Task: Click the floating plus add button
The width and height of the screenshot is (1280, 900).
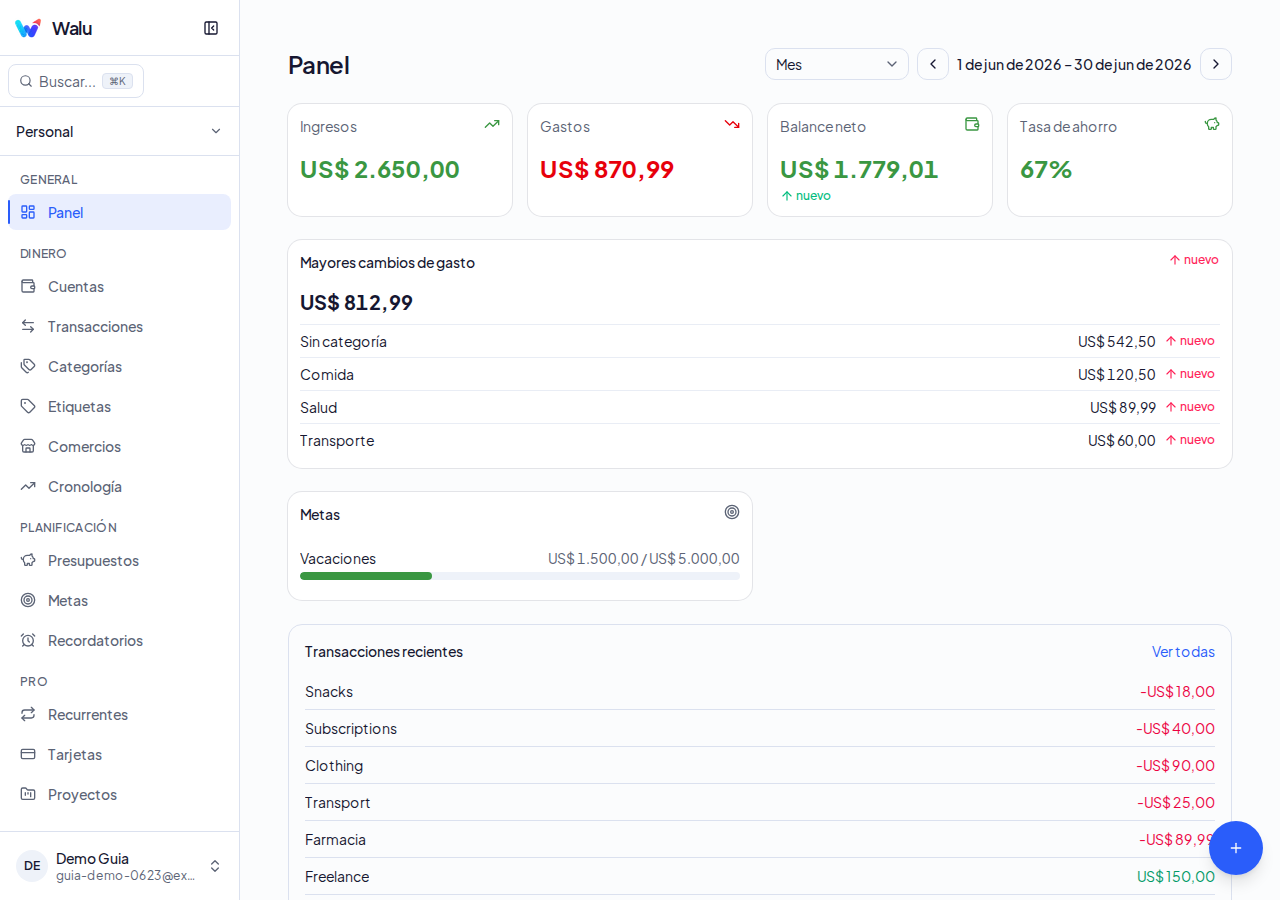Action: click(x=1236, y=848)
